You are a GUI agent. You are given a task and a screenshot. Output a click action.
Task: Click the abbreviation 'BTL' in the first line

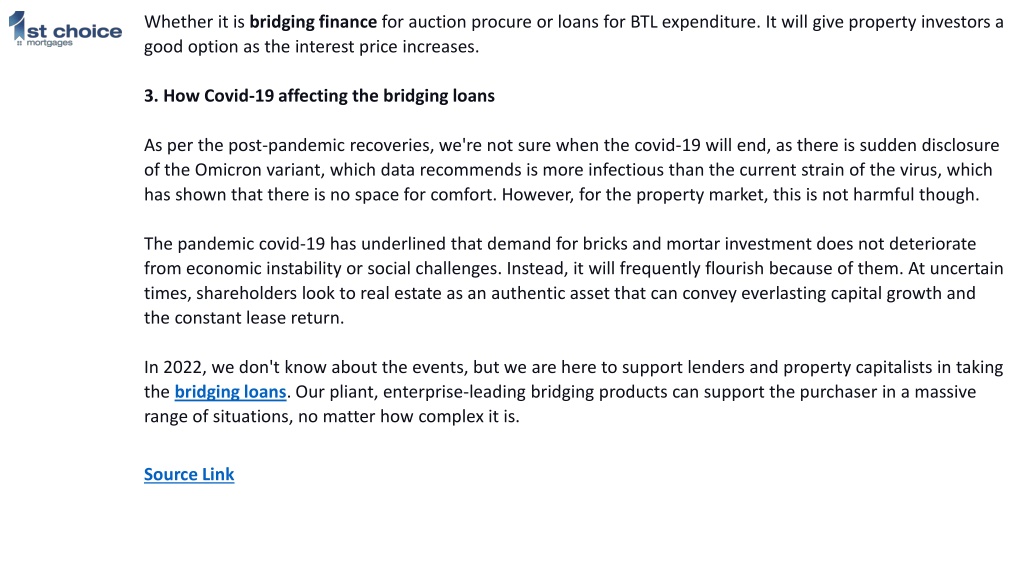pyautogui.click(x=644, y=22)
